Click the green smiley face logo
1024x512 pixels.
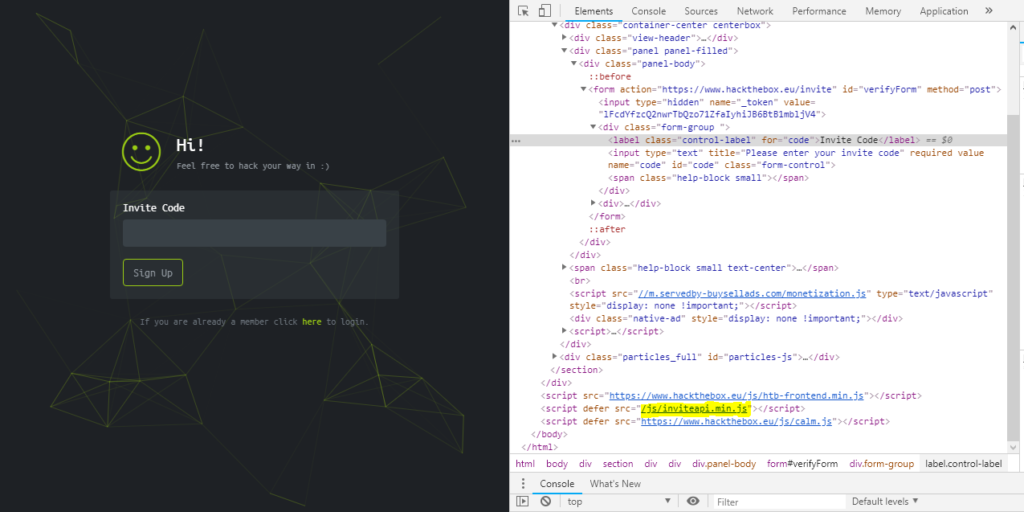coord(141,151)
